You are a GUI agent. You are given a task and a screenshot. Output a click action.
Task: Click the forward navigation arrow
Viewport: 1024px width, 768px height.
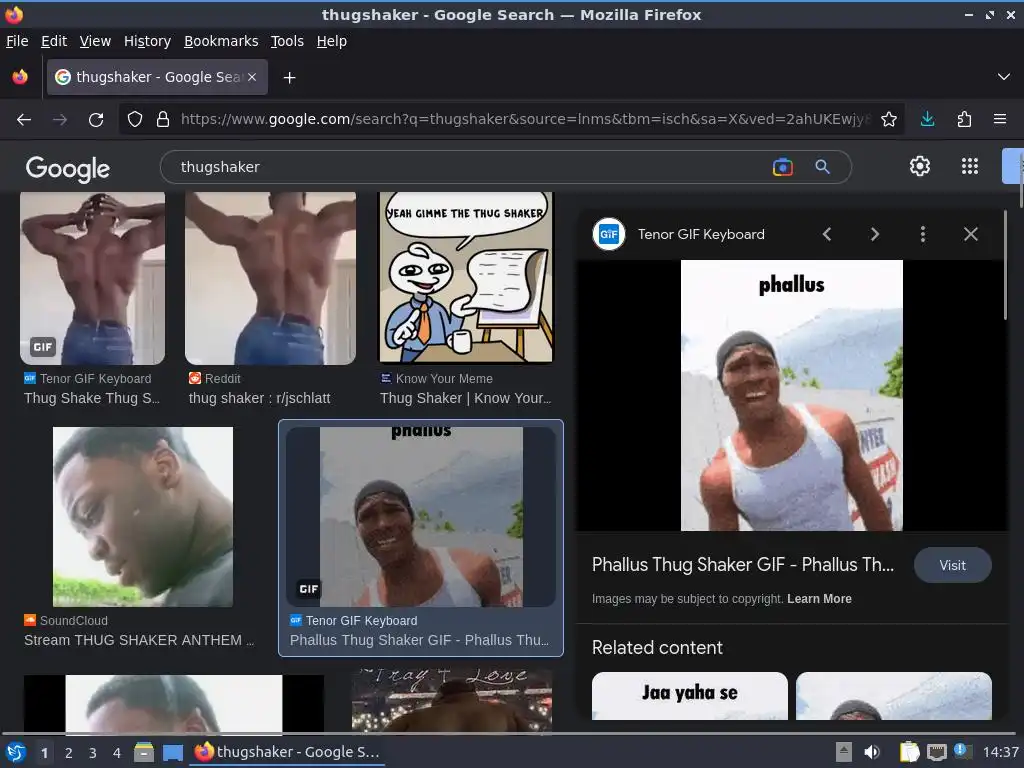(x=60, y=120)
